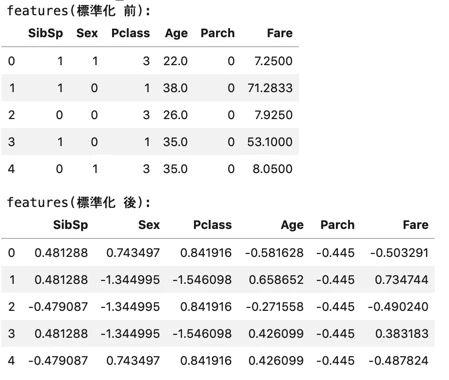
Task: Click SibSp 0.481288 in the -0.503291 fare row
Action: coord(61,253)
